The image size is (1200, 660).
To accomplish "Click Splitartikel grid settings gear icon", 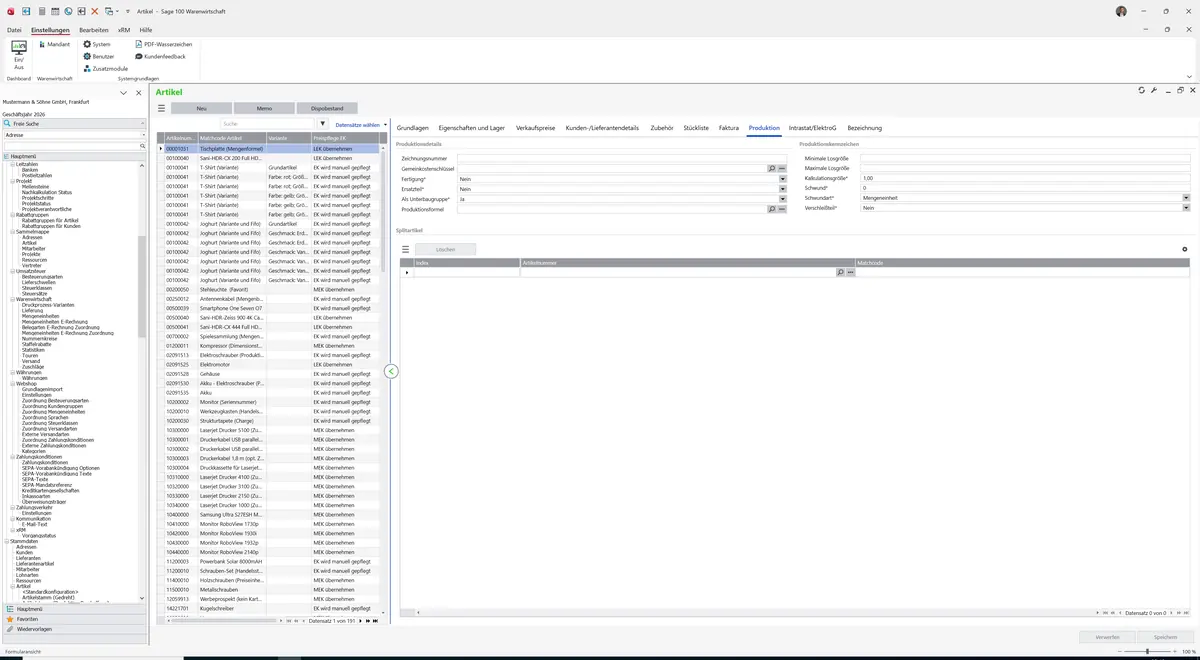I will point(1185,249).
